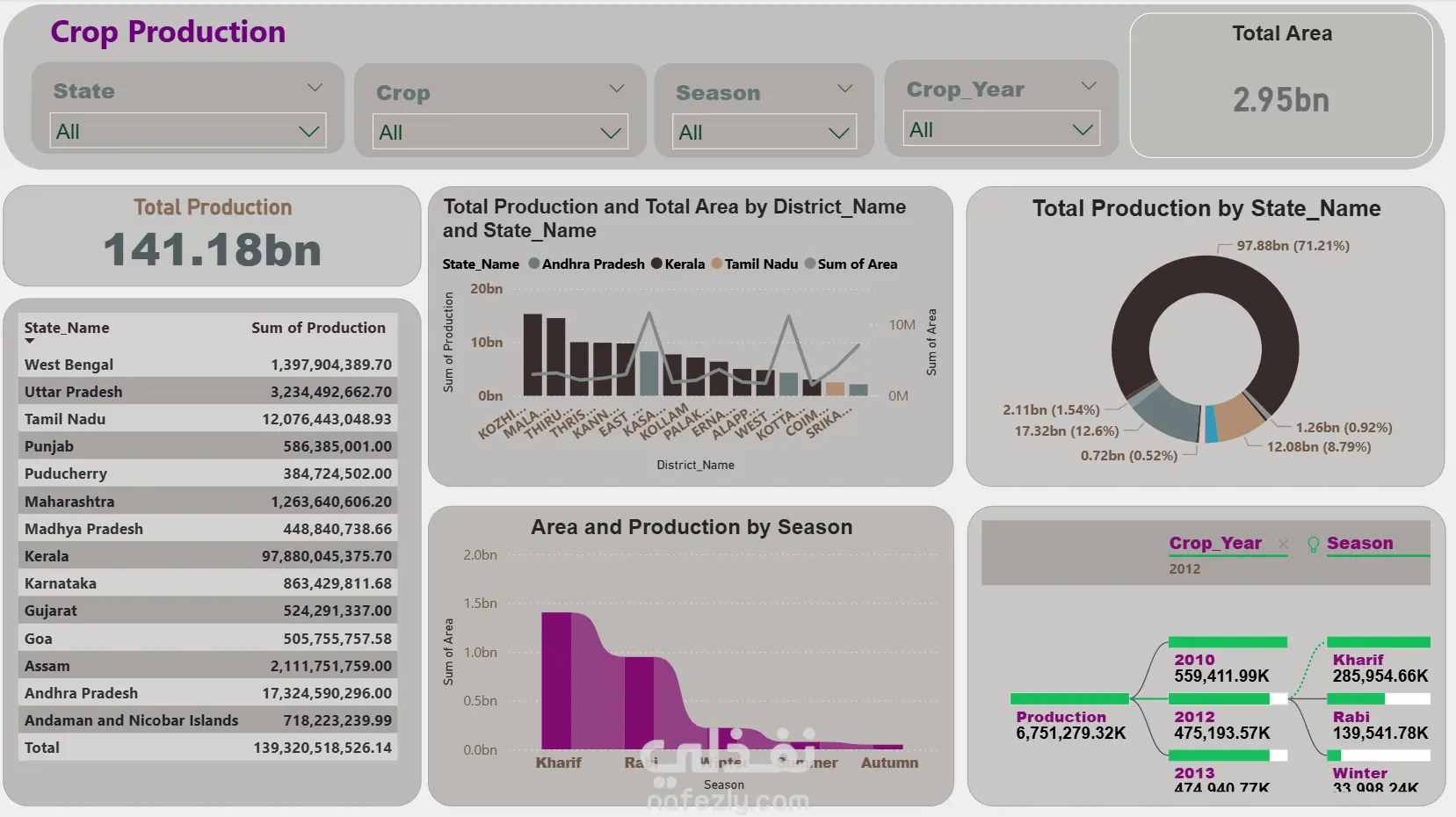Remove the Crop_Year level with its X icon

click(1283, 545)
